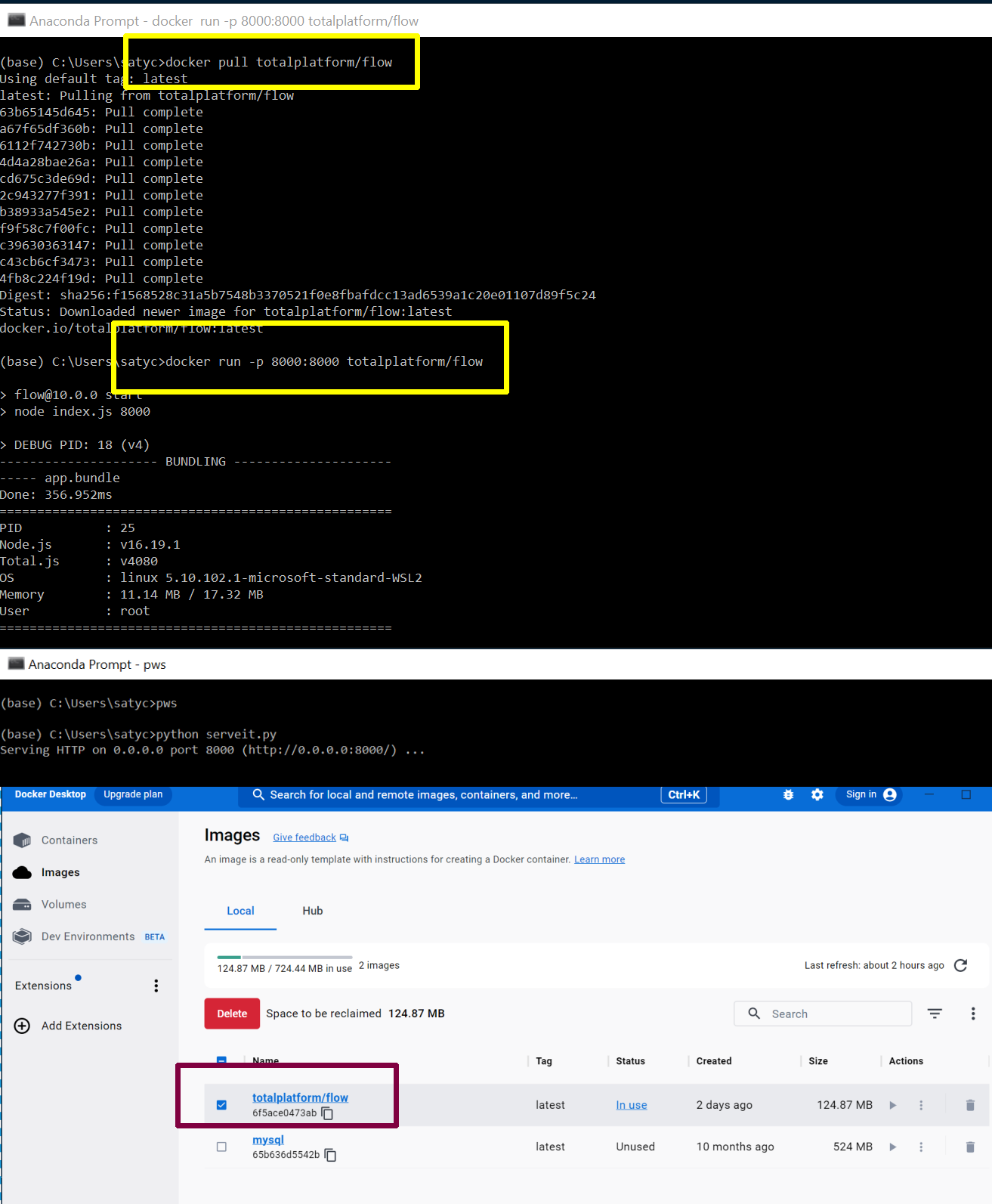Image resolution: width=992 pixels, height=1204 pixels.
Task: Click the In use status link
Action: tap(632, 1105)
